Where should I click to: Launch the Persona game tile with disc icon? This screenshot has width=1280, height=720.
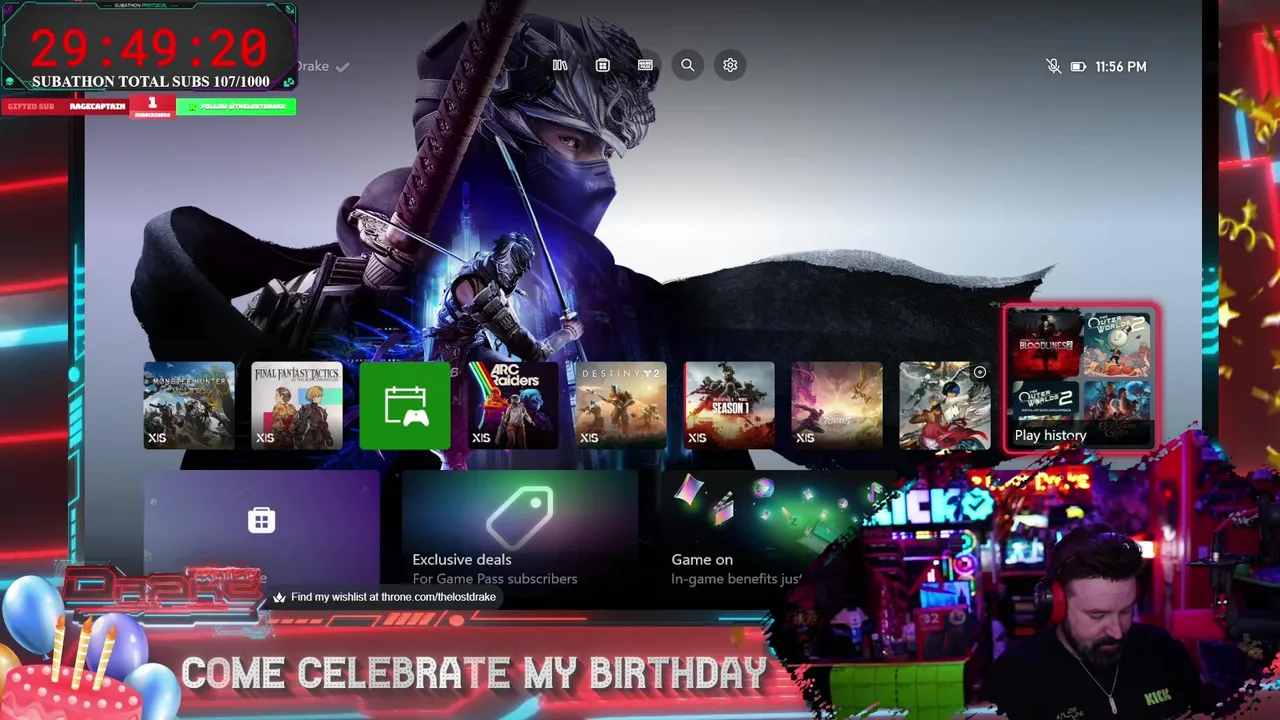[945, 405]
